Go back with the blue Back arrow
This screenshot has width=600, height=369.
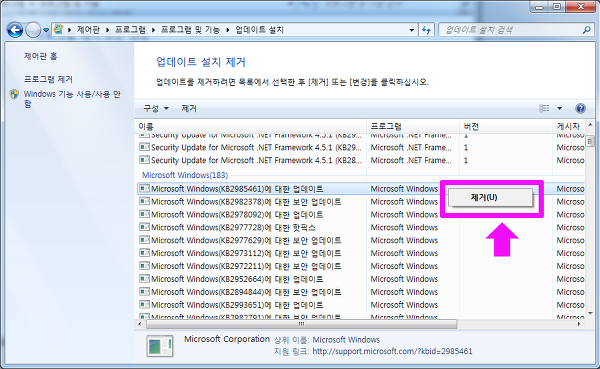coord(15,30)
